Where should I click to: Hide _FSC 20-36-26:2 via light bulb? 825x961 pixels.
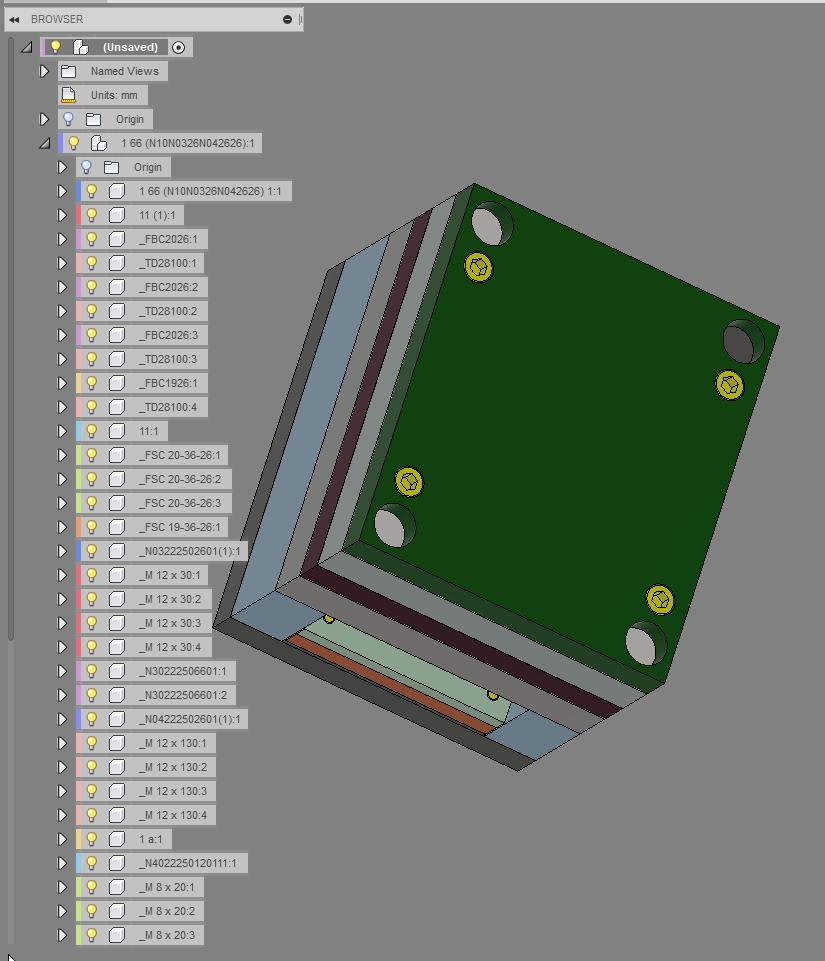tap(91, 479)
